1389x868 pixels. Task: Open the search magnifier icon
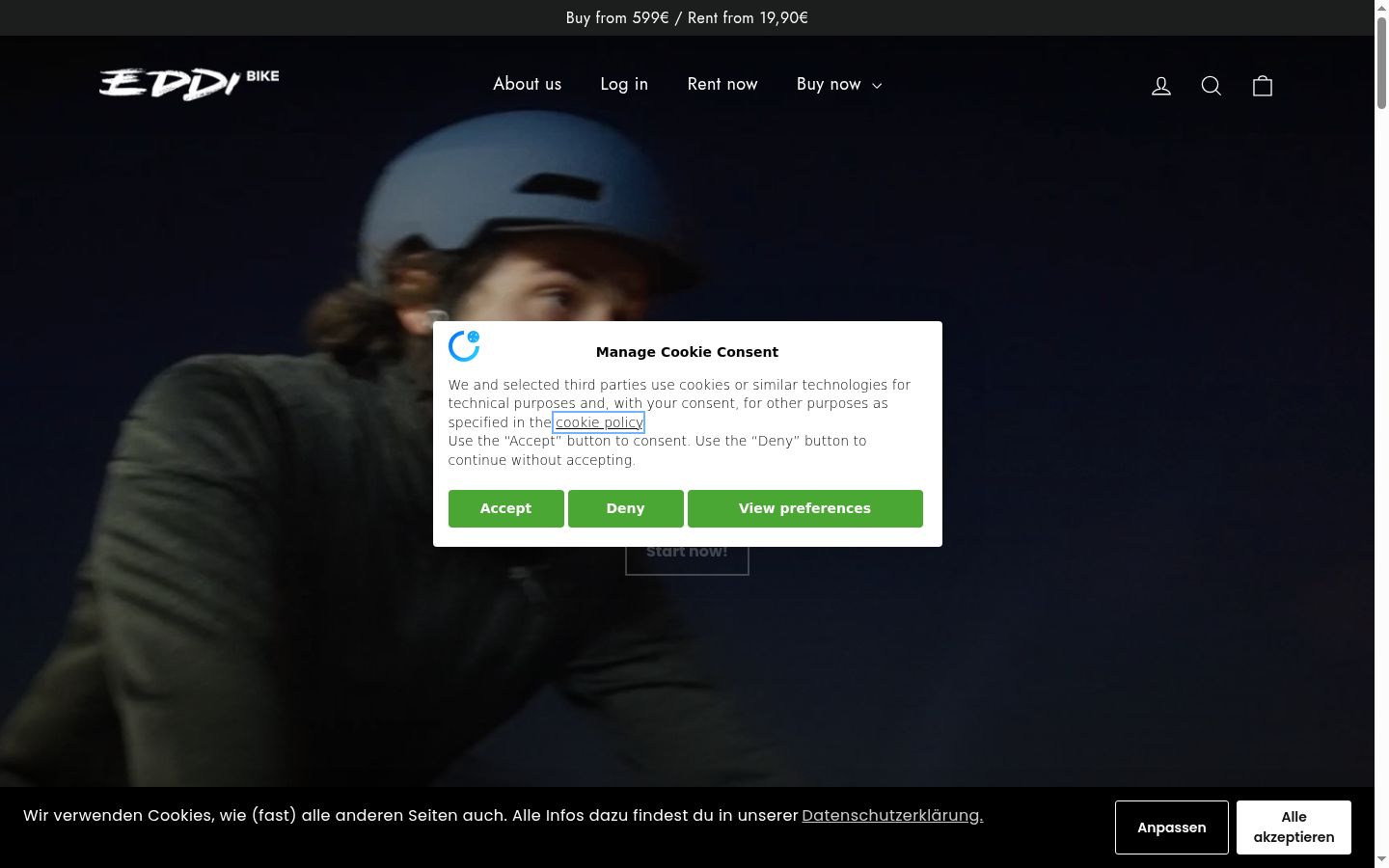coord(1212,86)
